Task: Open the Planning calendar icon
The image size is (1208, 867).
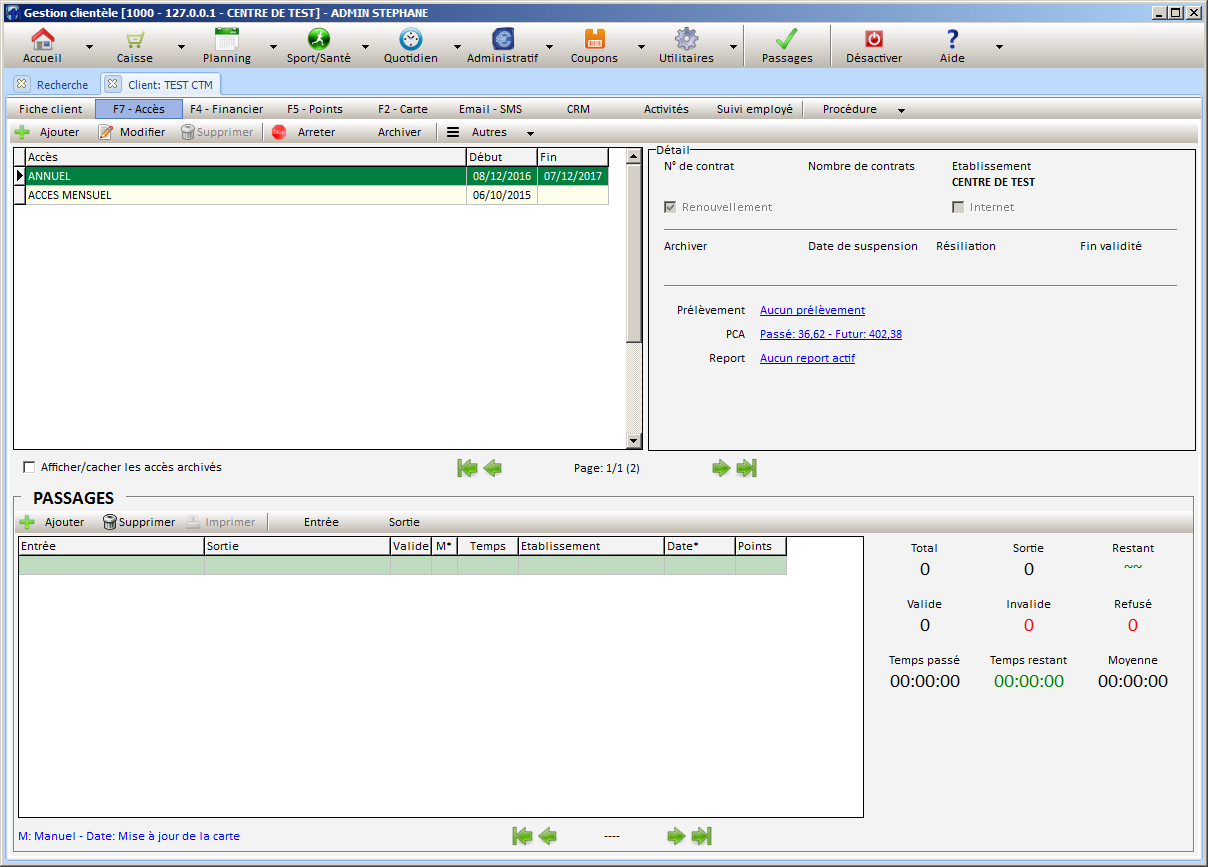Action: coord(227,40)
